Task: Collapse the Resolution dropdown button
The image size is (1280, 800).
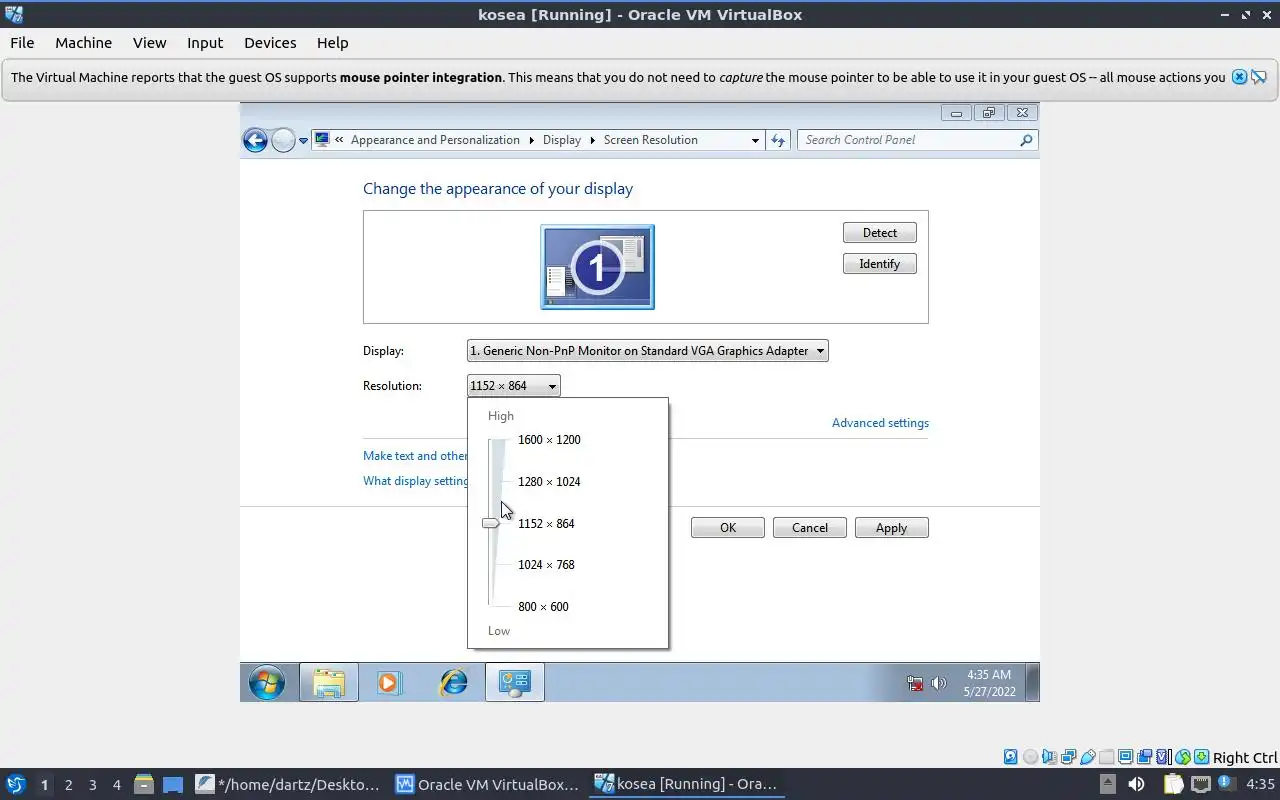Action: pyautogui.click(x=514, y=386)
